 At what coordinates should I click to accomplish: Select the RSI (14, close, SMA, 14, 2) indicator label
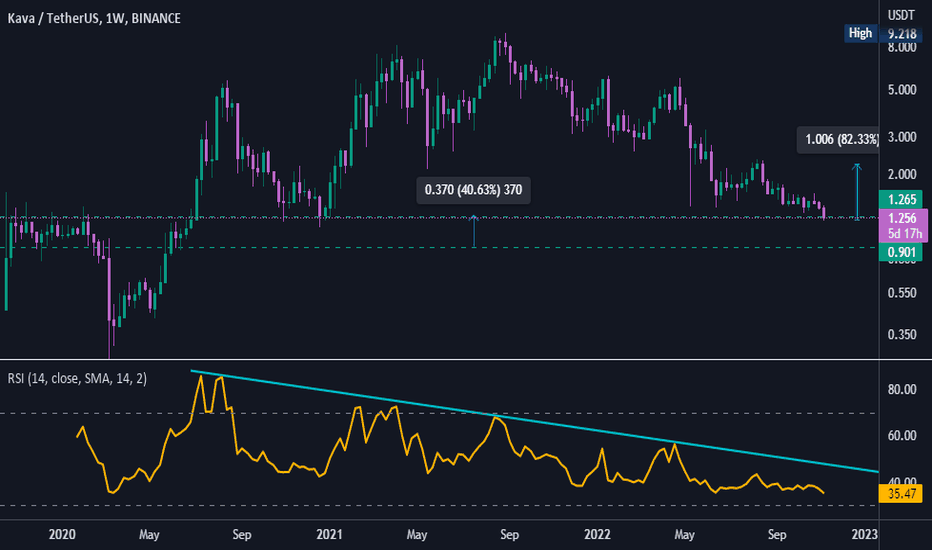tap(77, 379)
